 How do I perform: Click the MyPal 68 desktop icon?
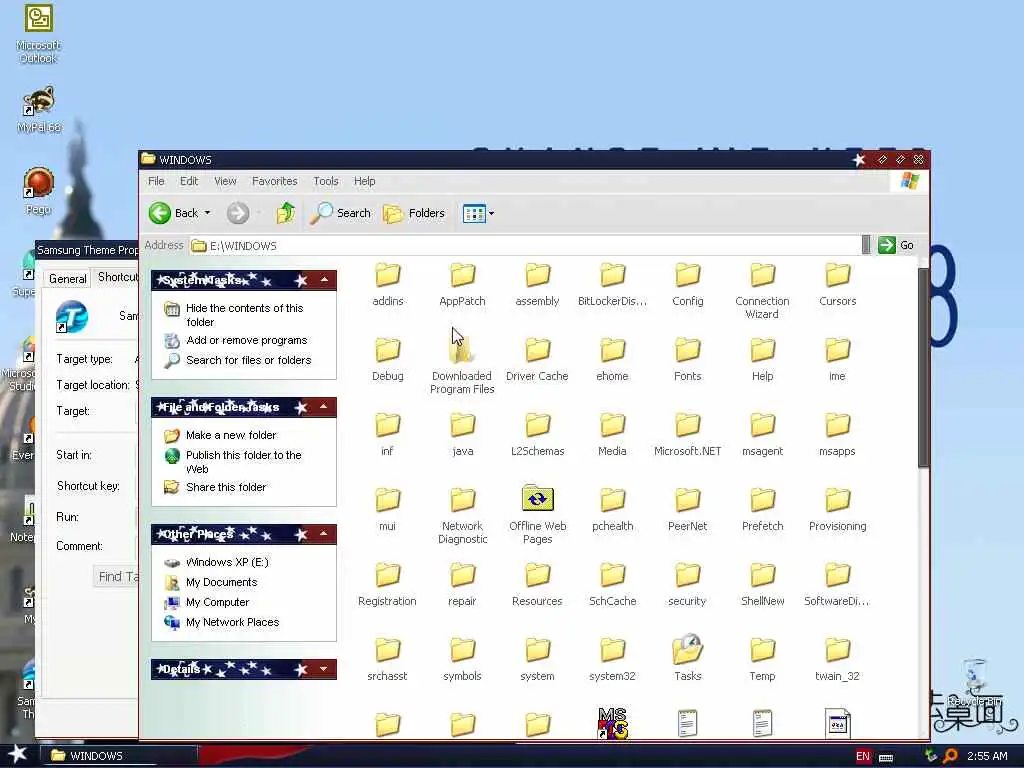[39, 110]
